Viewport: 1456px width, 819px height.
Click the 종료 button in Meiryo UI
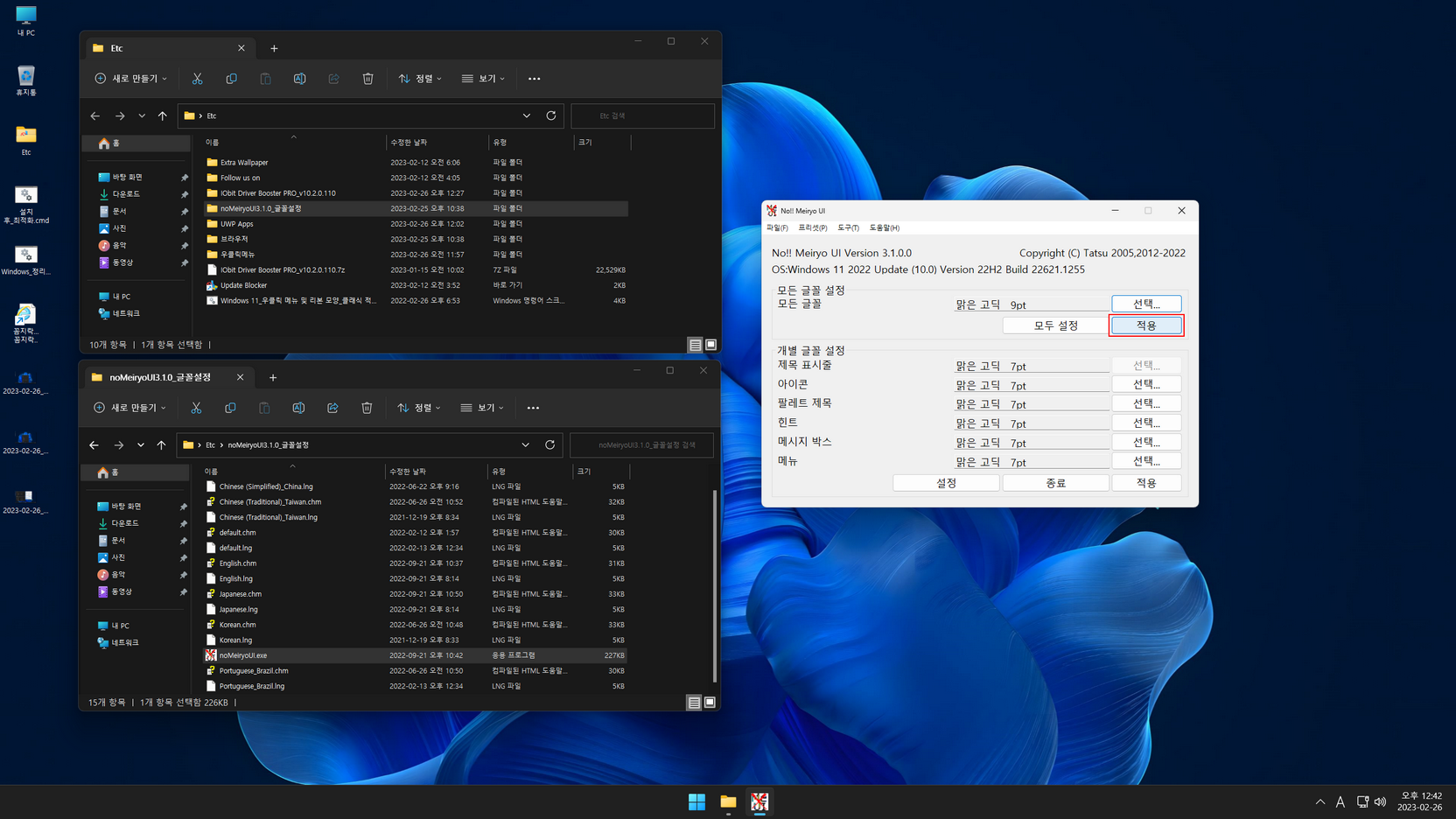pyautogui.click(x=1055, y=483)
